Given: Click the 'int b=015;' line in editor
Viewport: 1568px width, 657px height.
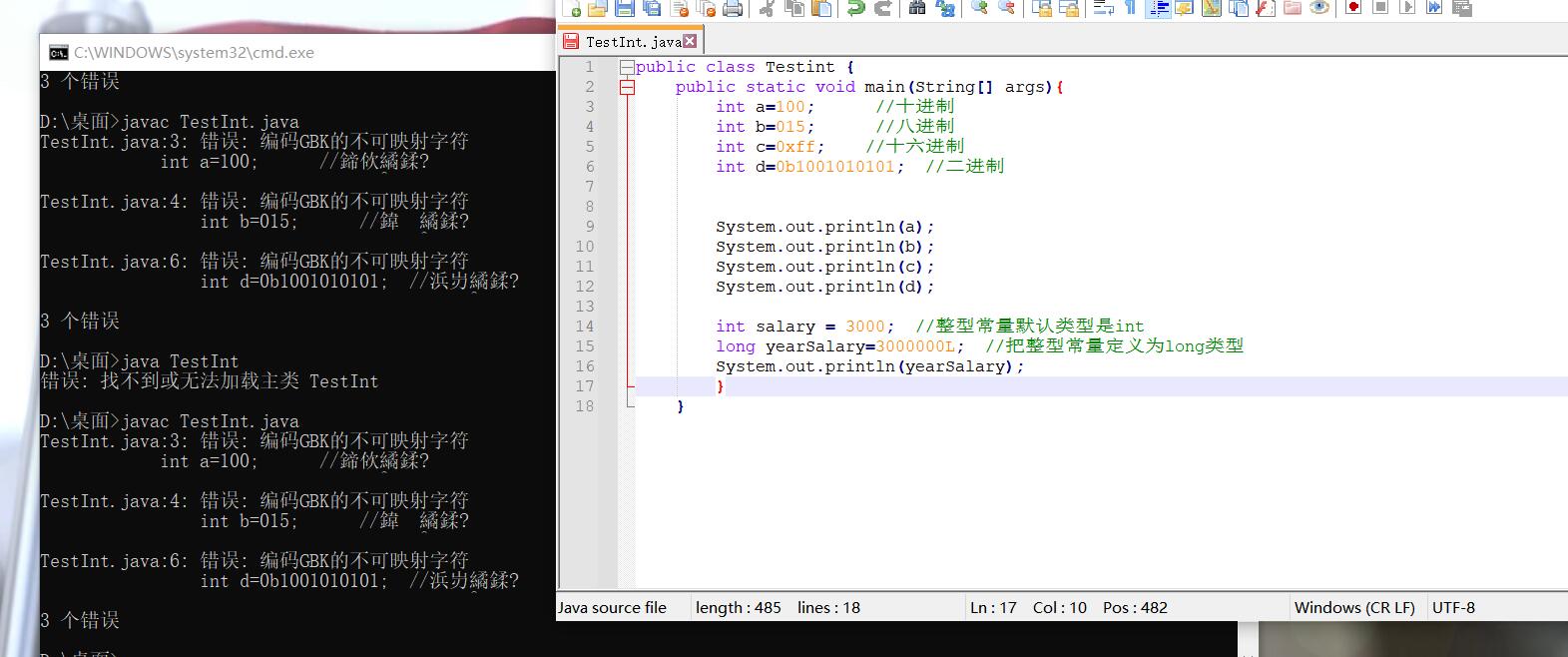Looking at the screenshot, I should pos(766,127).
